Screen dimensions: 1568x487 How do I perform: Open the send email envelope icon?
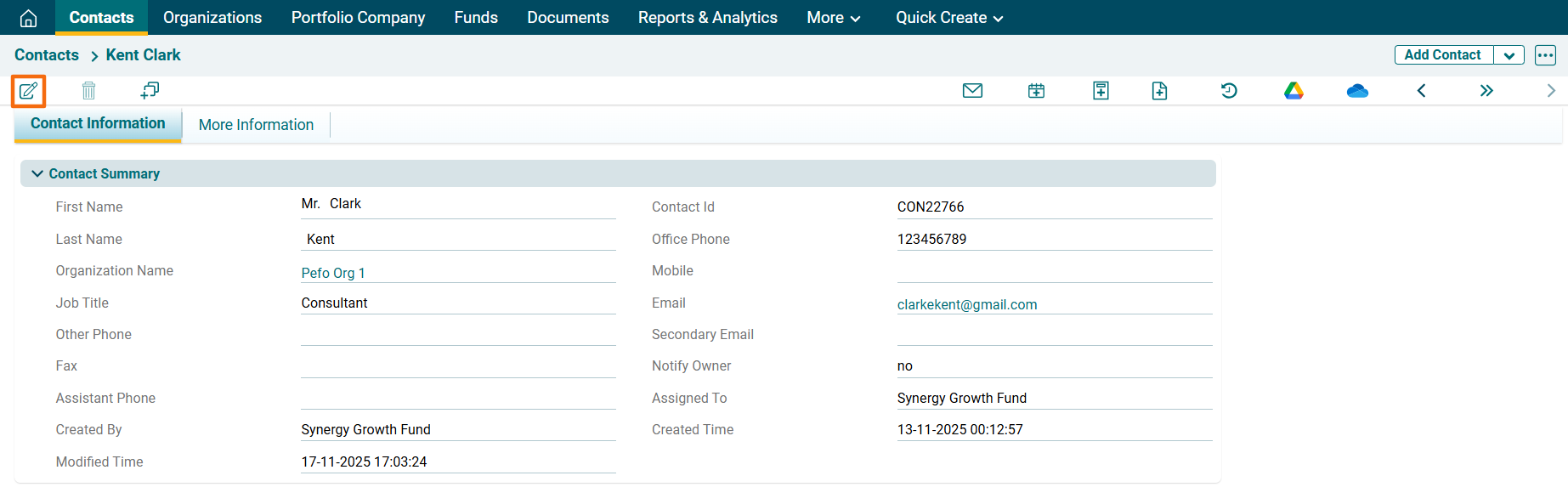coord(972,91)
